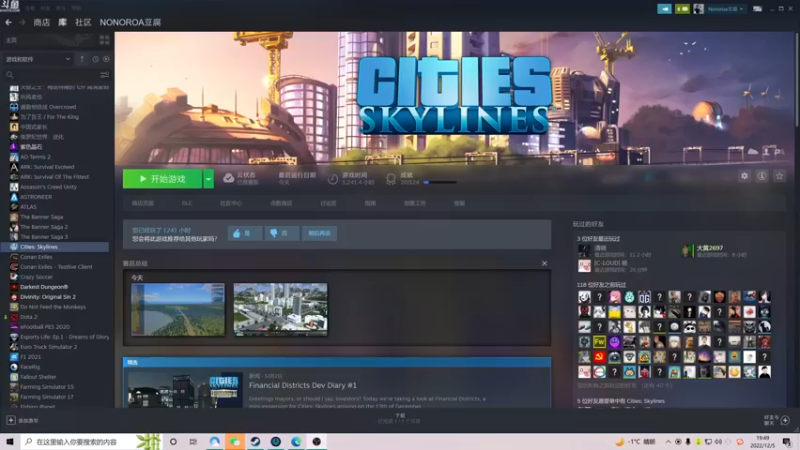
Task: Open the 社区 (Community) menu
Action: (x=83, y=22)
